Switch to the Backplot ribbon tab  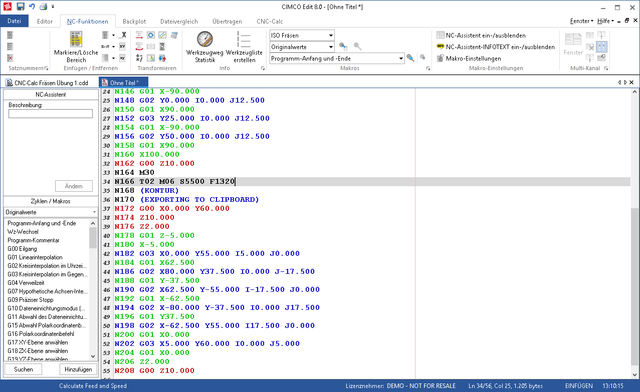134,21
